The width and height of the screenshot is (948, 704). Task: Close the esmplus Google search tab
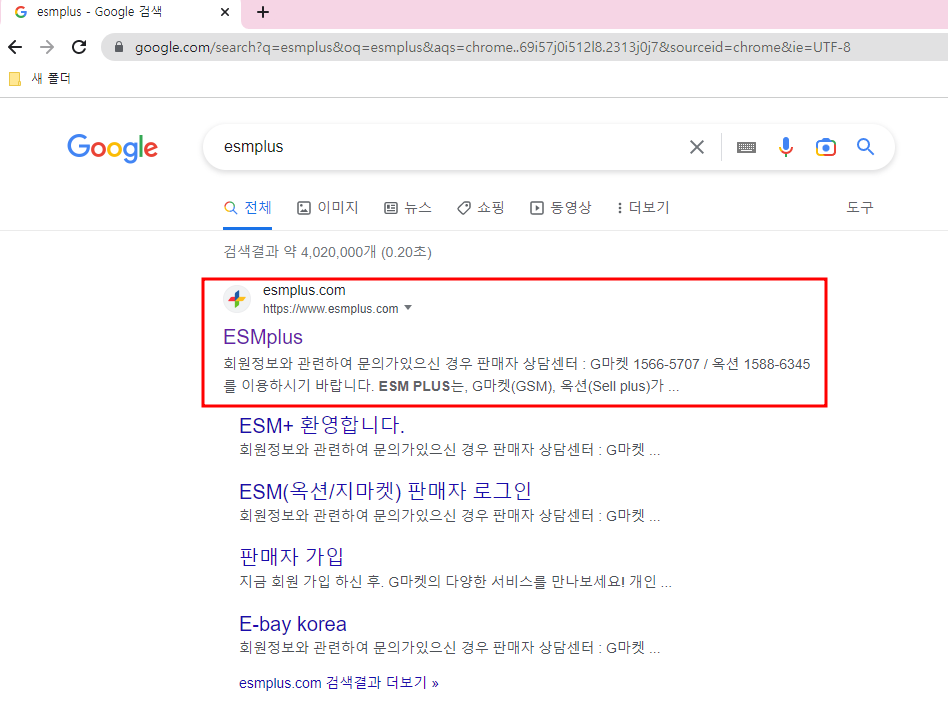click(225, 12)
